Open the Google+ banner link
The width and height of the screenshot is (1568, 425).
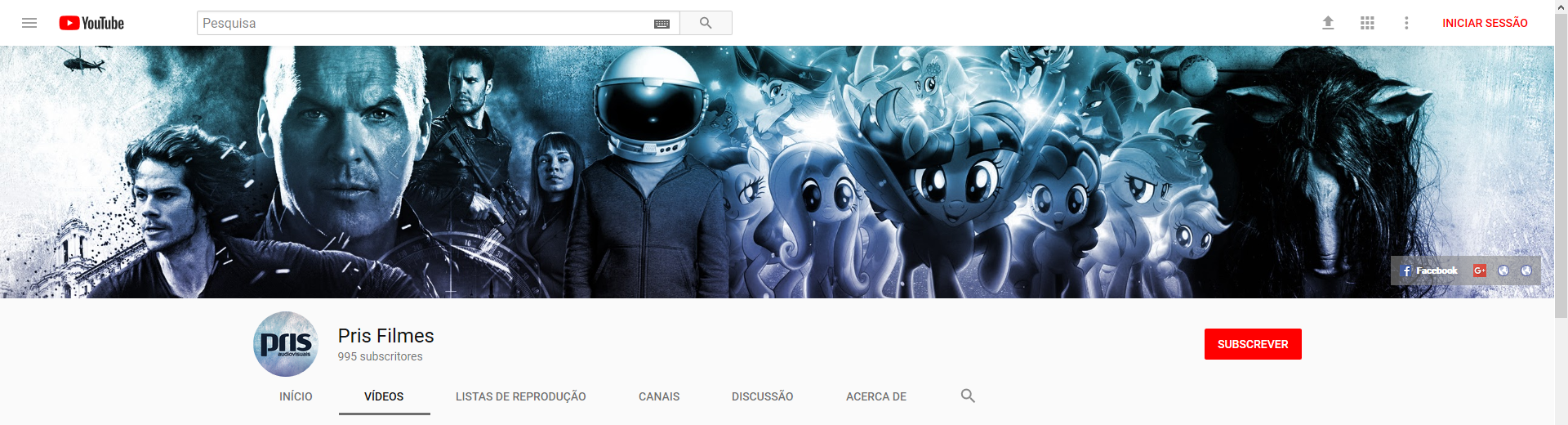click(1479, 271)
